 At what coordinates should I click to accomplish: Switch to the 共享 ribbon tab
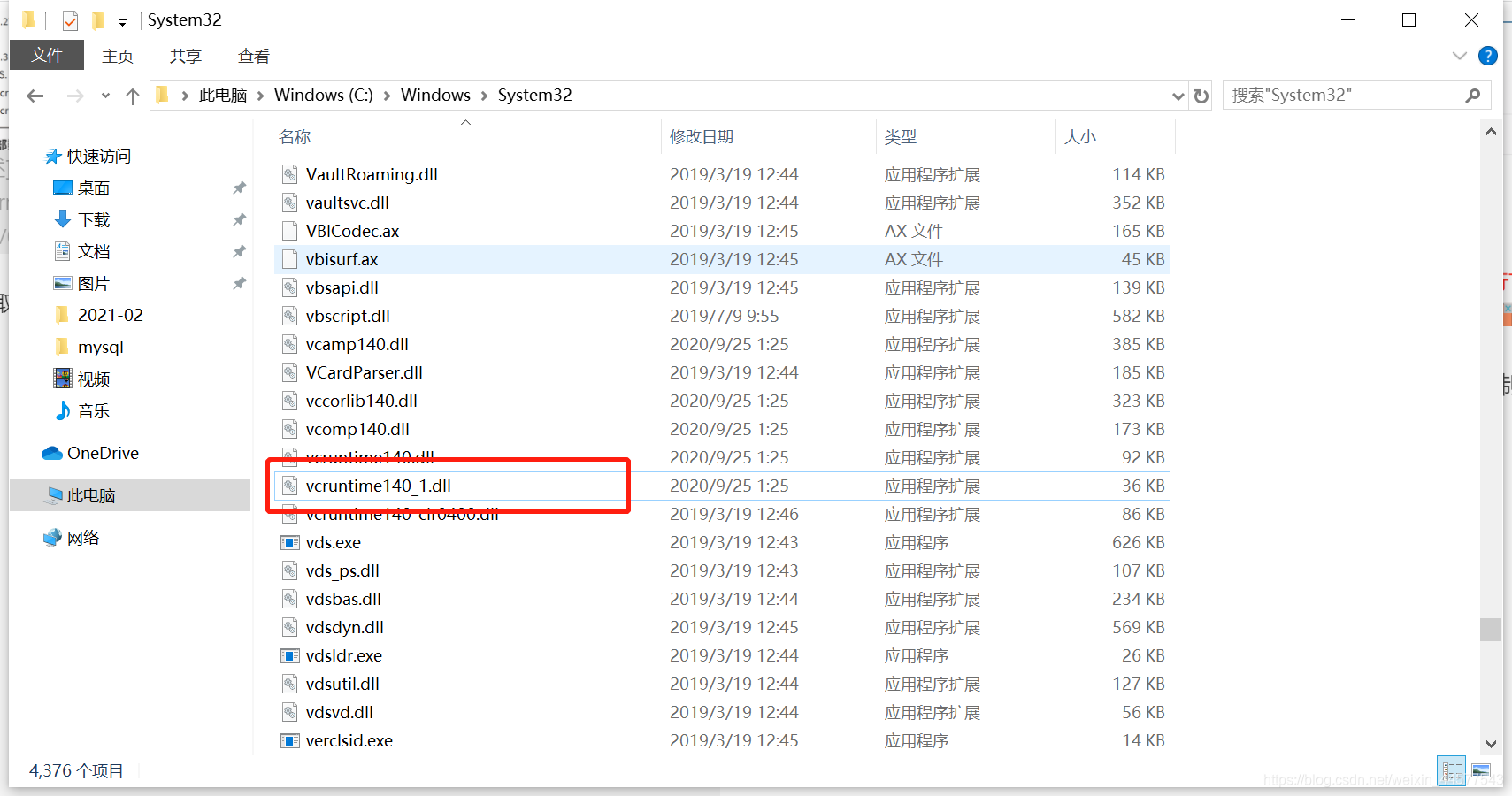point(186,56)
